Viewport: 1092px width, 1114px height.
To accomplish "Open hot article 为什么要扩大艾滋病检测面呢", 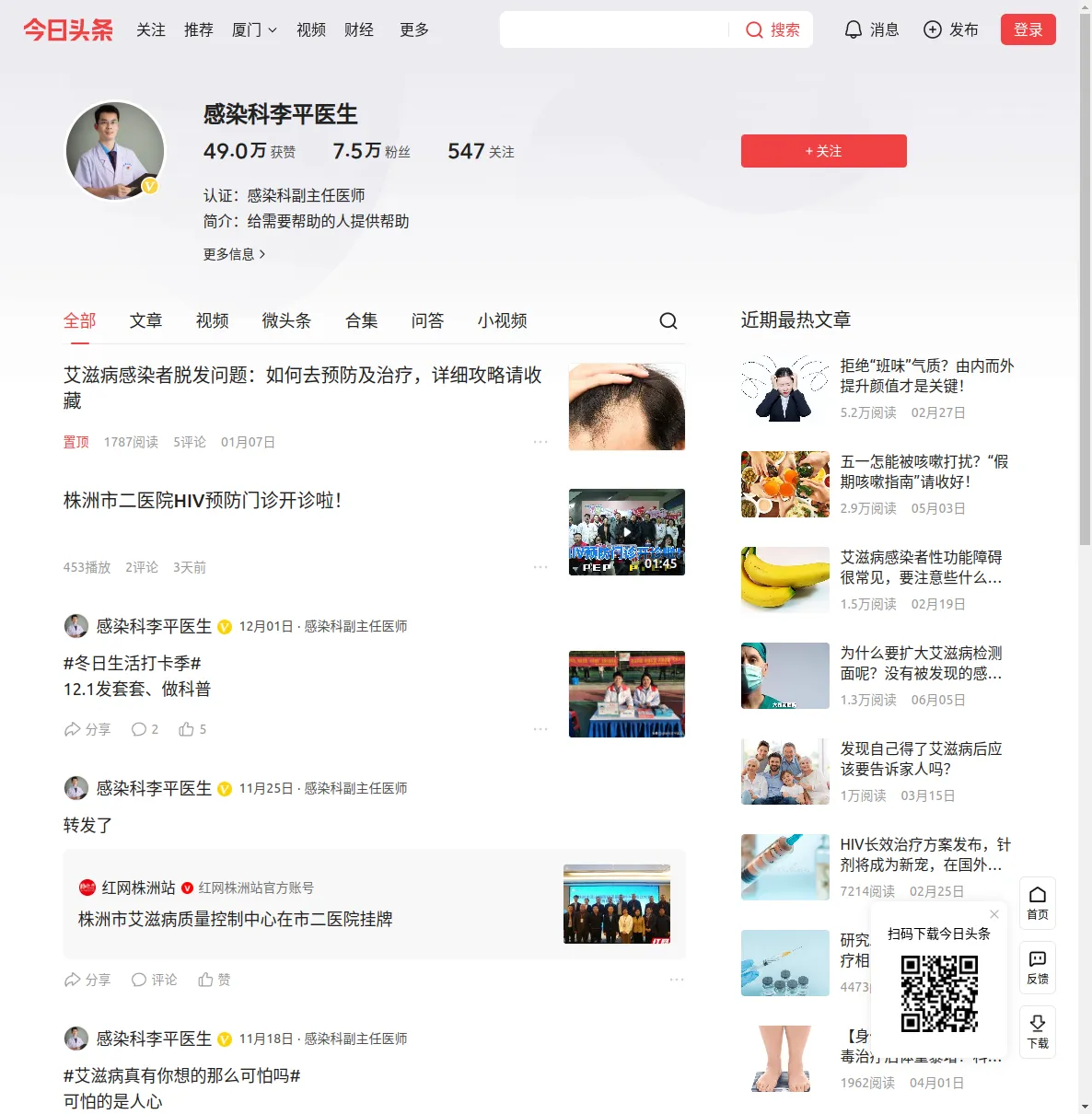I will [922, 663].
